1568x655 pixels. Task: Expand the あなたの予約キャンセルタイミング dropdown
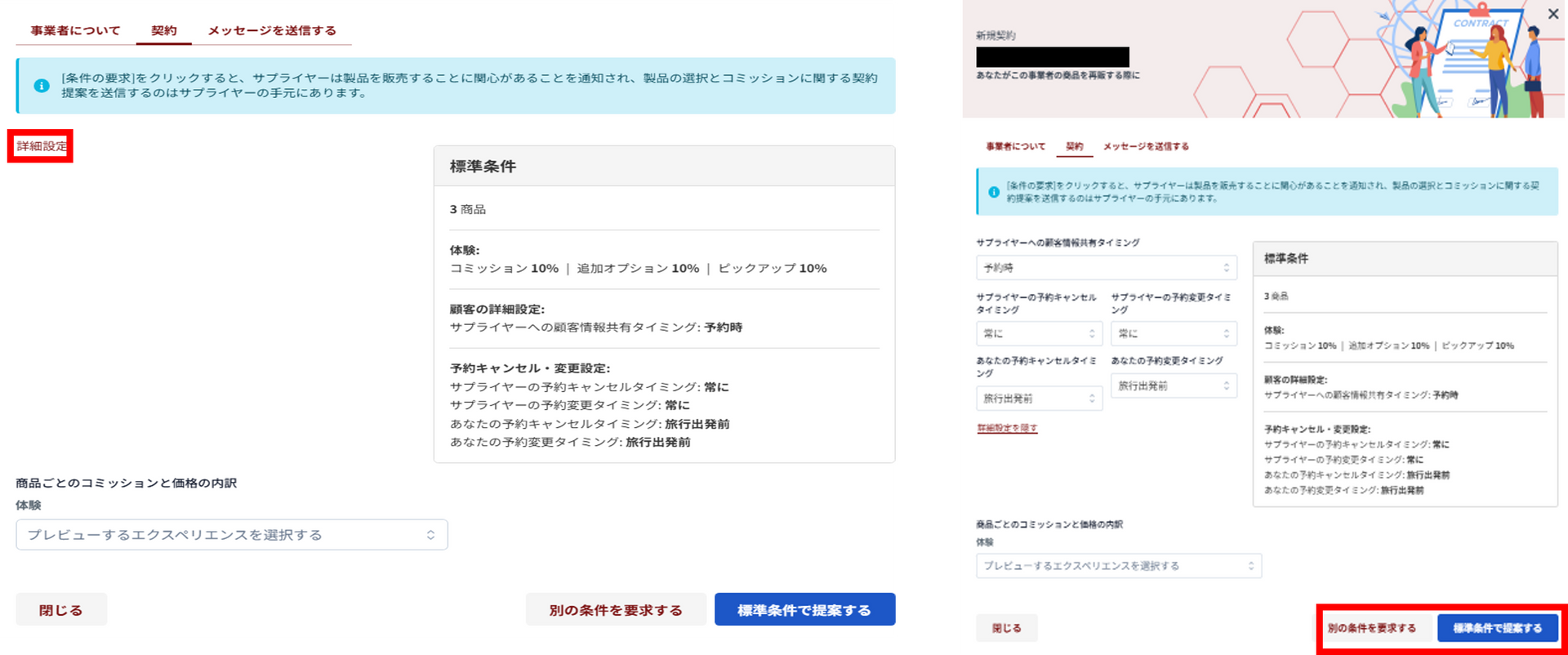pyautogui.click(x=1039, y=399)
